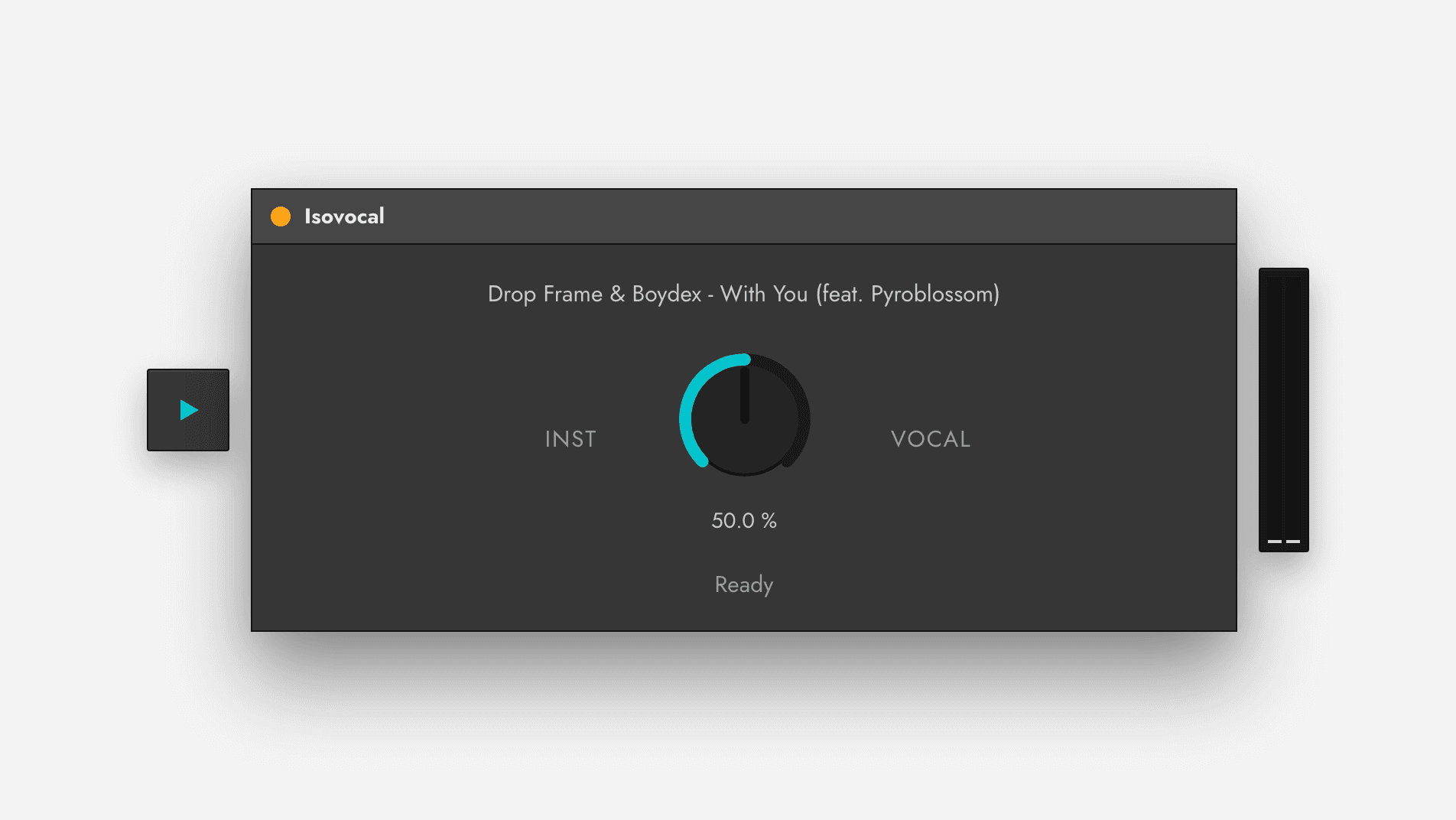This screenshot has height=820, width=1456.
Task: Start playback with the cyan play button
Action: [x=188, y=410]
